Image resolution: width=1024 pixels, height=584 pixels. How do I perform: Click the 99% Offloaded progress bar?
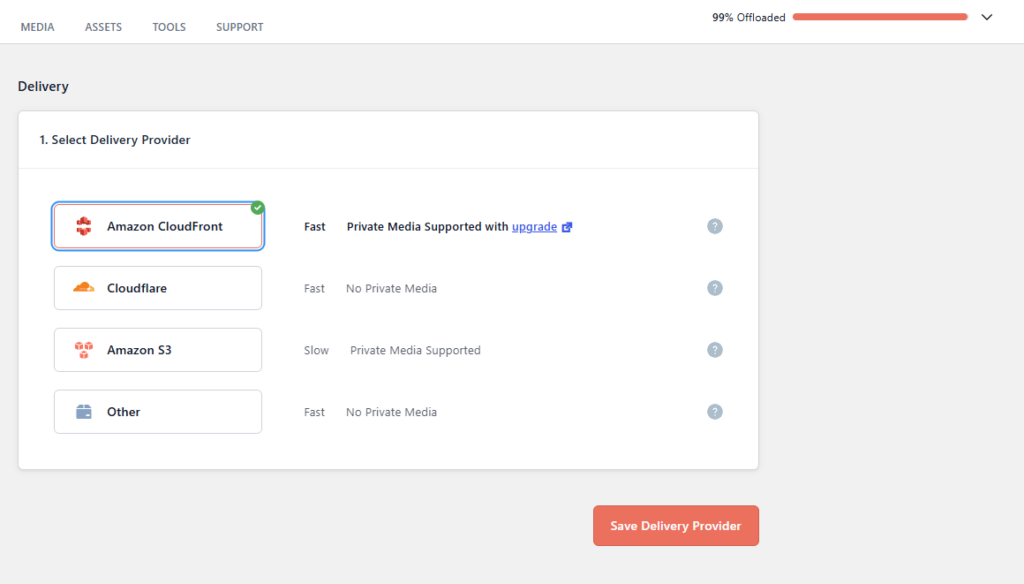coord(880,17)
